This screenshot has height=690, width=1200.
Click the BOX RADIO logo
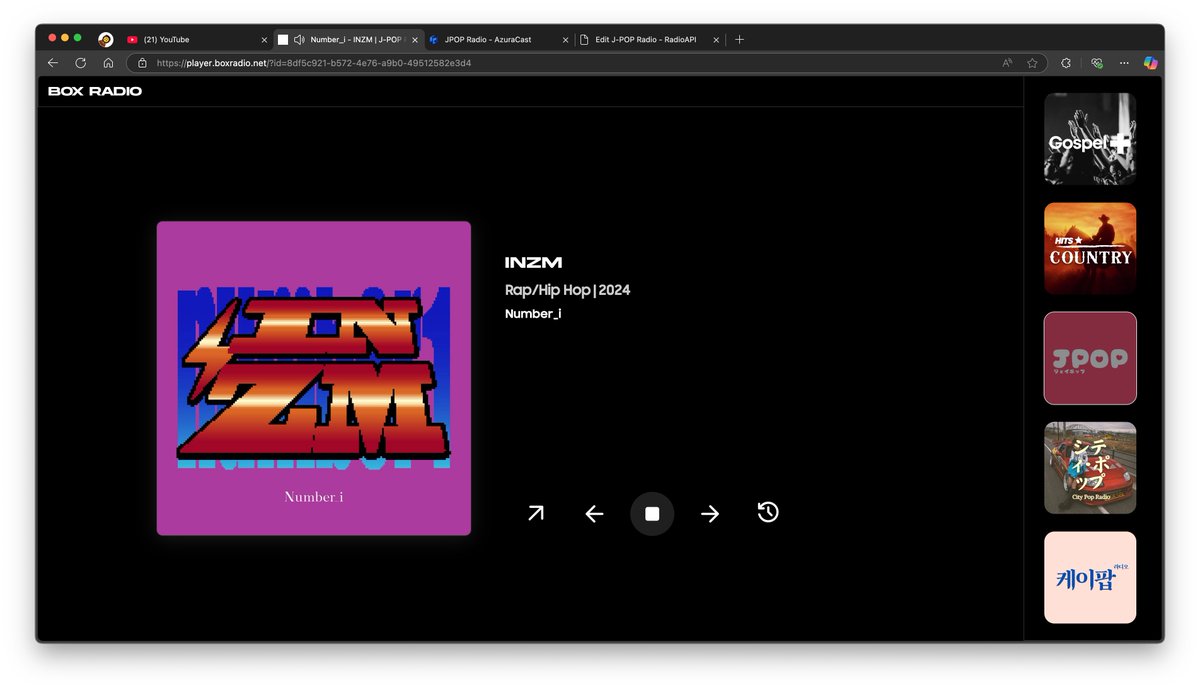coord(95,91)
